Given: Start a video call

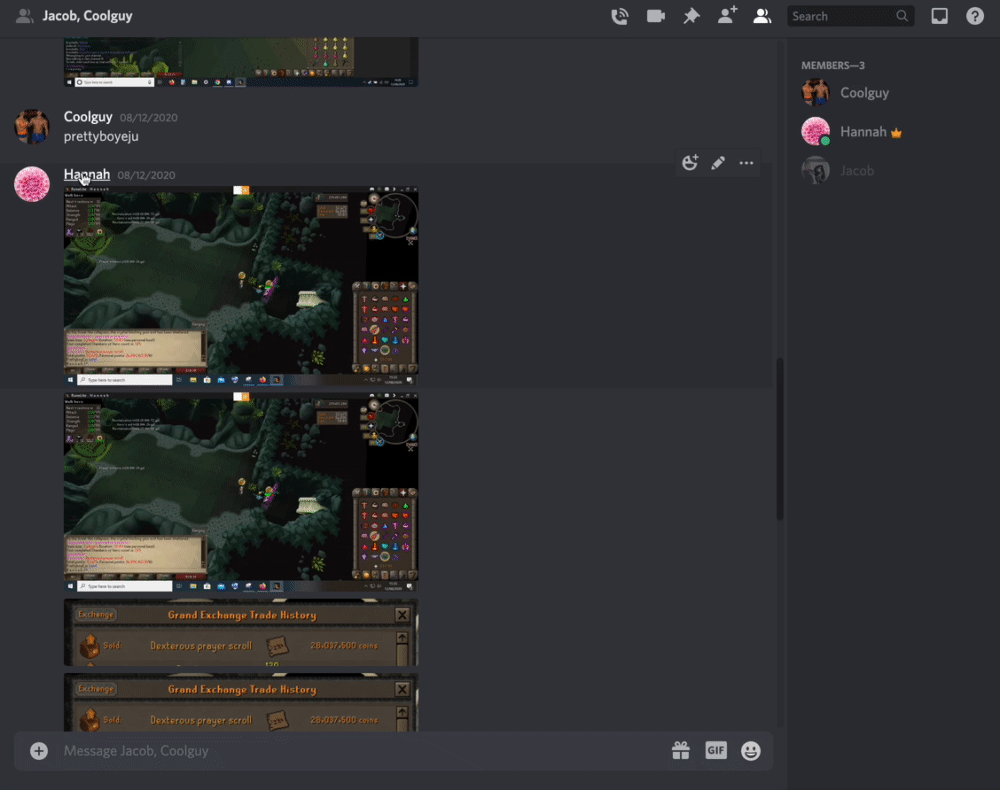Looking at the screenshot, I should (x=656, y=16).
